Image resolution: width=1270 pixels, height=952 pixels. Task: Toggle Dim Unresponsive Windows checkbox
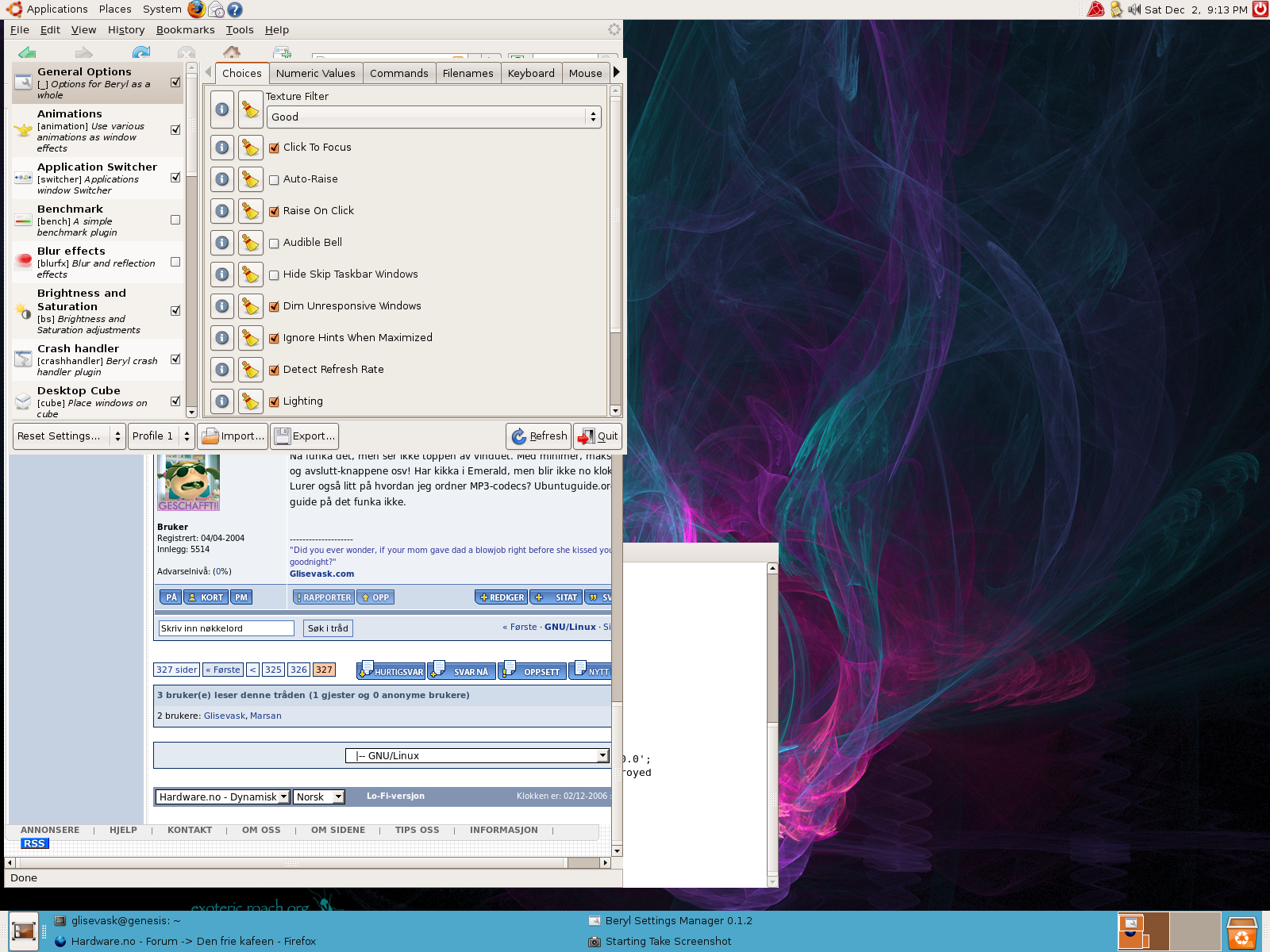point(274,307)
